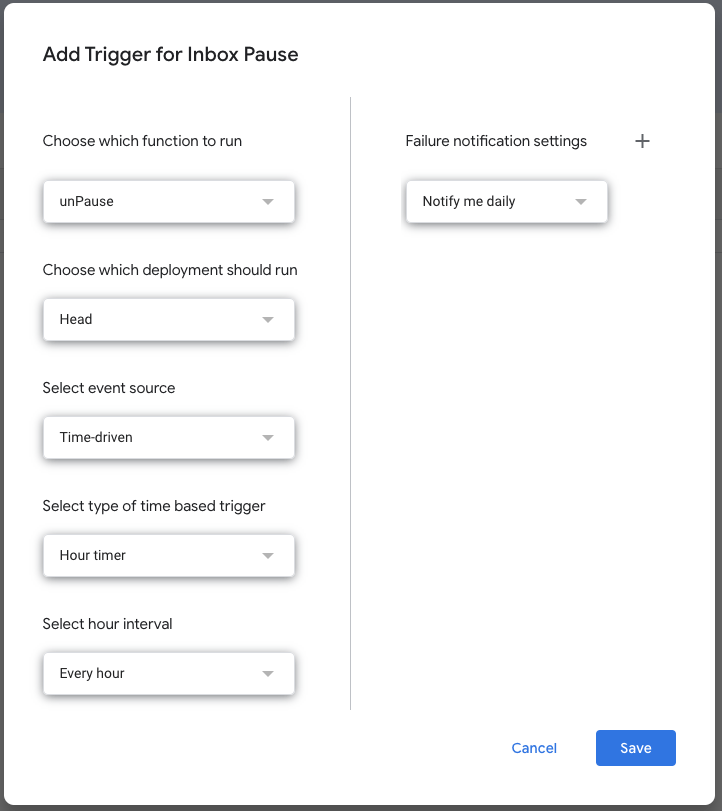Image resolution: width=722 pixels, height=811 pixels.
Task: Open the Every hour interval dropdown
Action: click(x=169, y=673)
